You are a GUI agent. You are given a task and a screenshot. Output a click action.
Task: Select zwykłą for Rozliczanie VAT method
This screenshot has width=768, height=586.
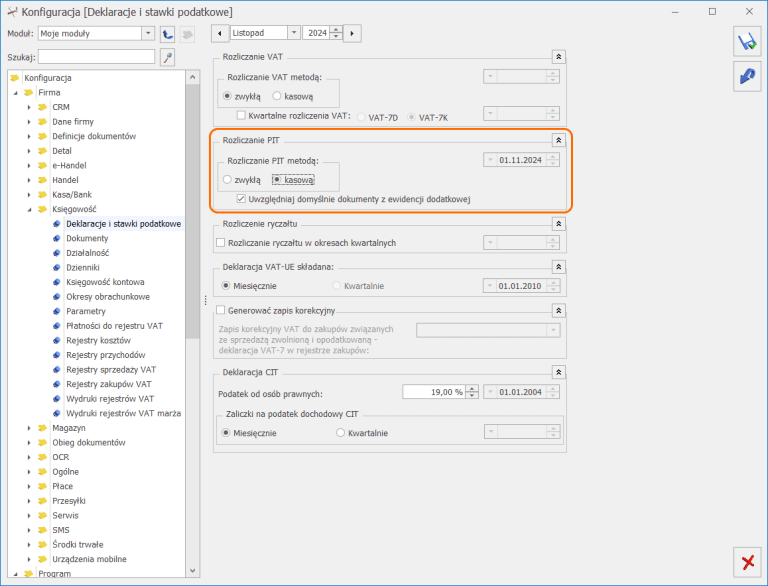[x=227, y=96]
